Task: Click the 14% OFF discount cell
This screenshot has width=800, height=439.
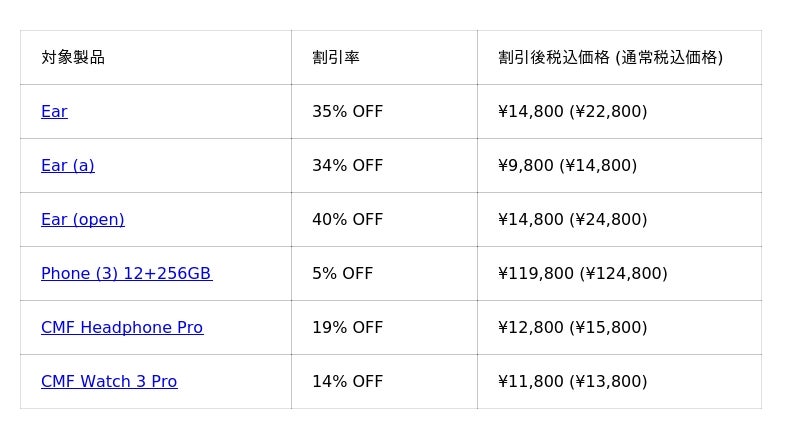Action: [347, 382]
